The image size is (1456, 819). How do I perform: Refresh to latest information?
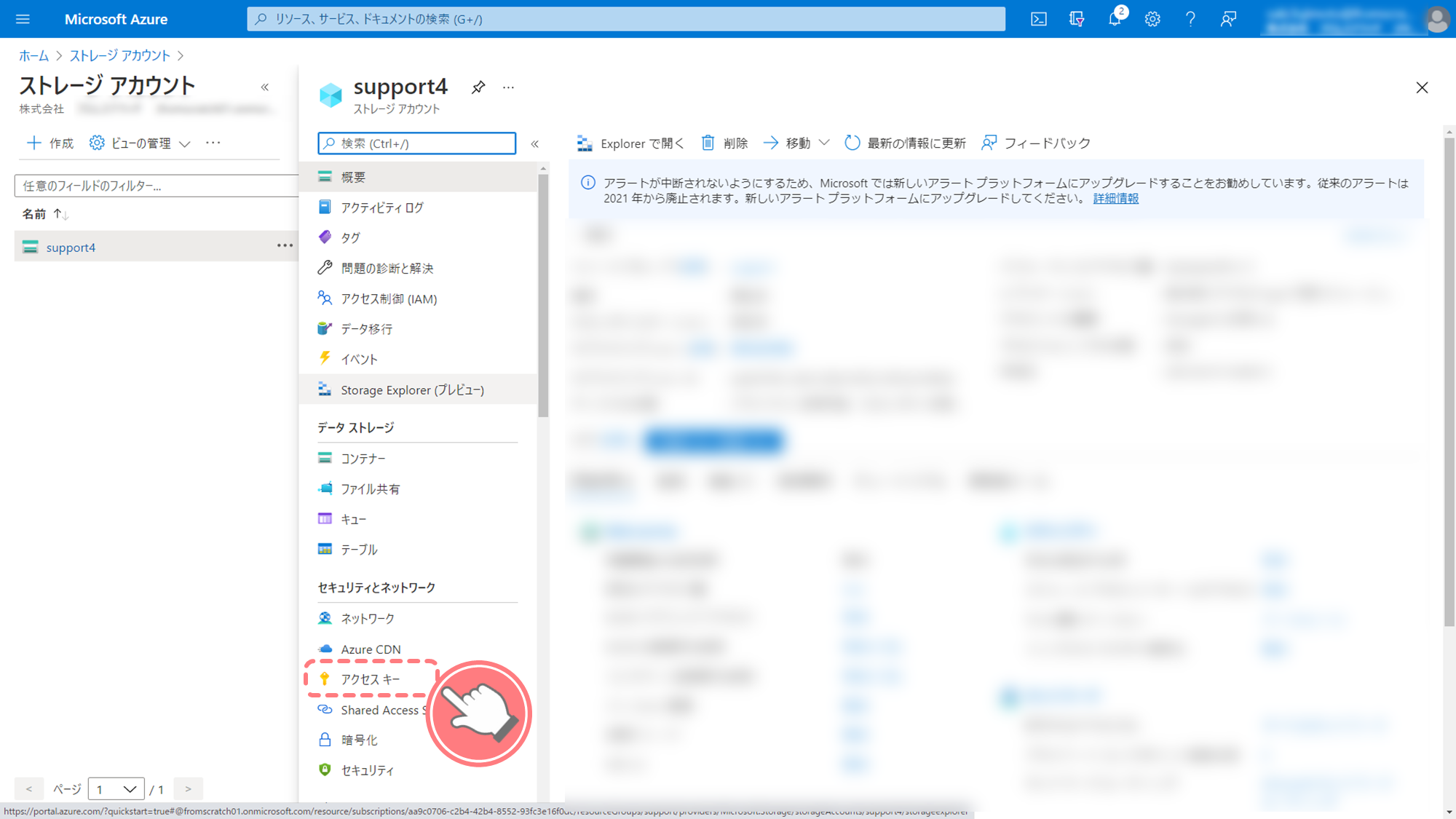[905, 143]
